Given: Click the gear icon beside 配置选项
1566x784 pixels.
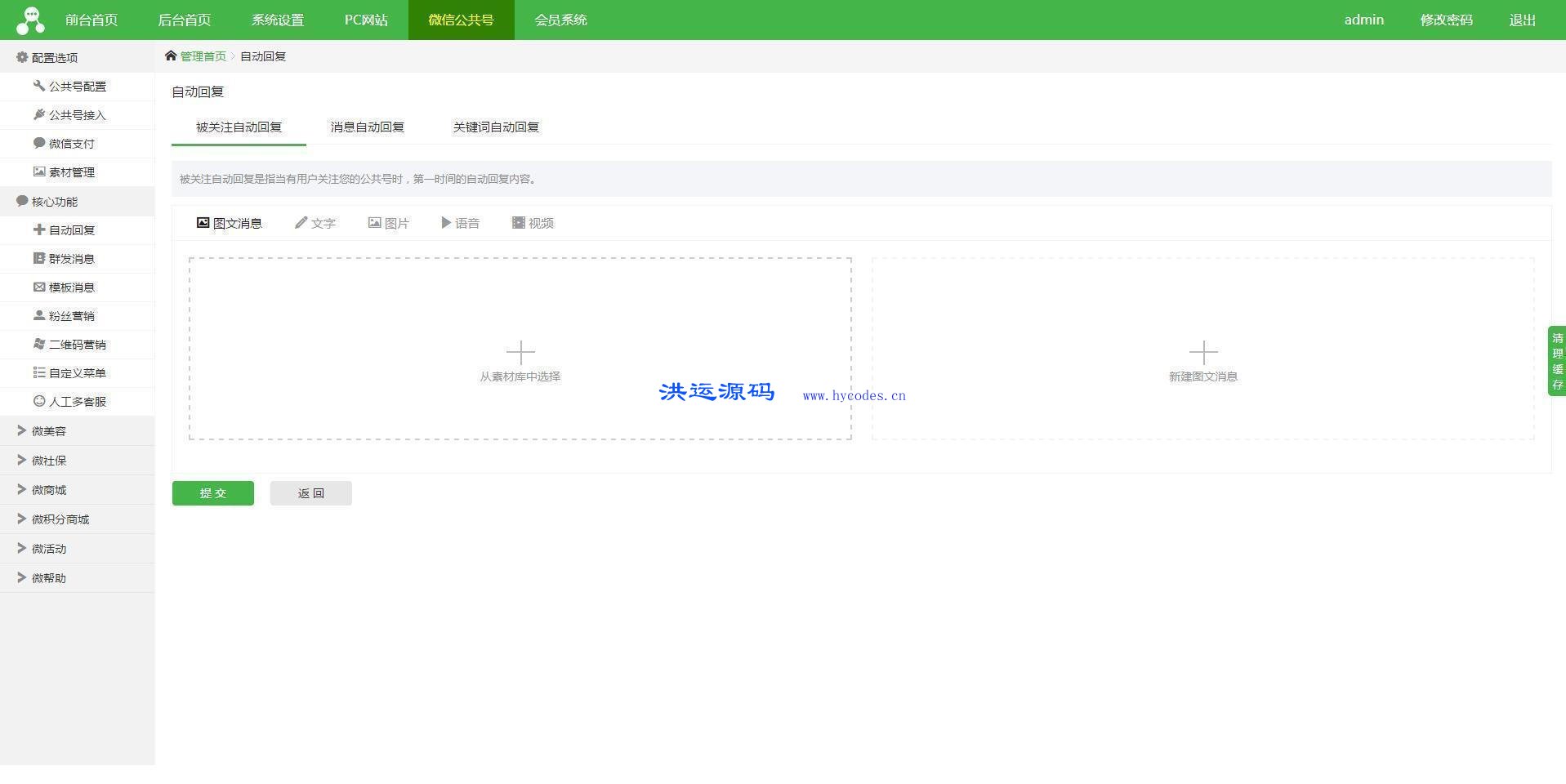Looking at the screenshot, I should tap(22, 57).
